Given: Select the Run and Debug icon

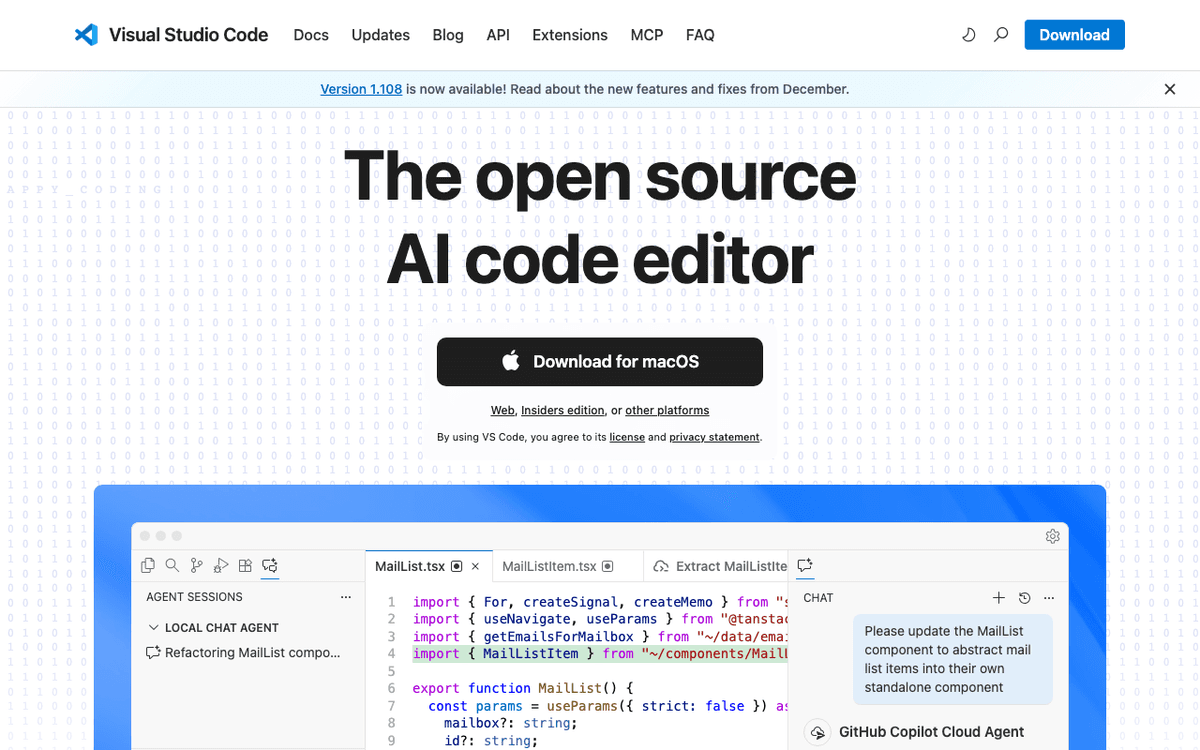Looking at the screenshot, I should click(x=221, y=565).
